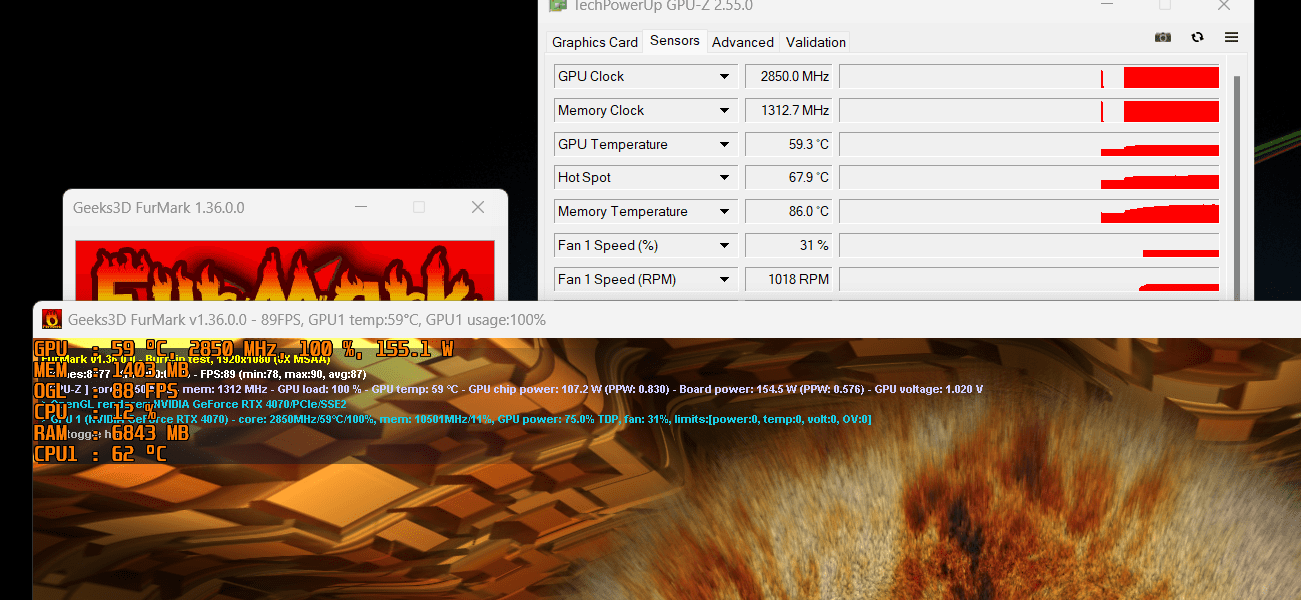This screenshot has width=1301, height=600.
Task: Click the GPU-Z screenshot camera icon
Action: 1163,37
